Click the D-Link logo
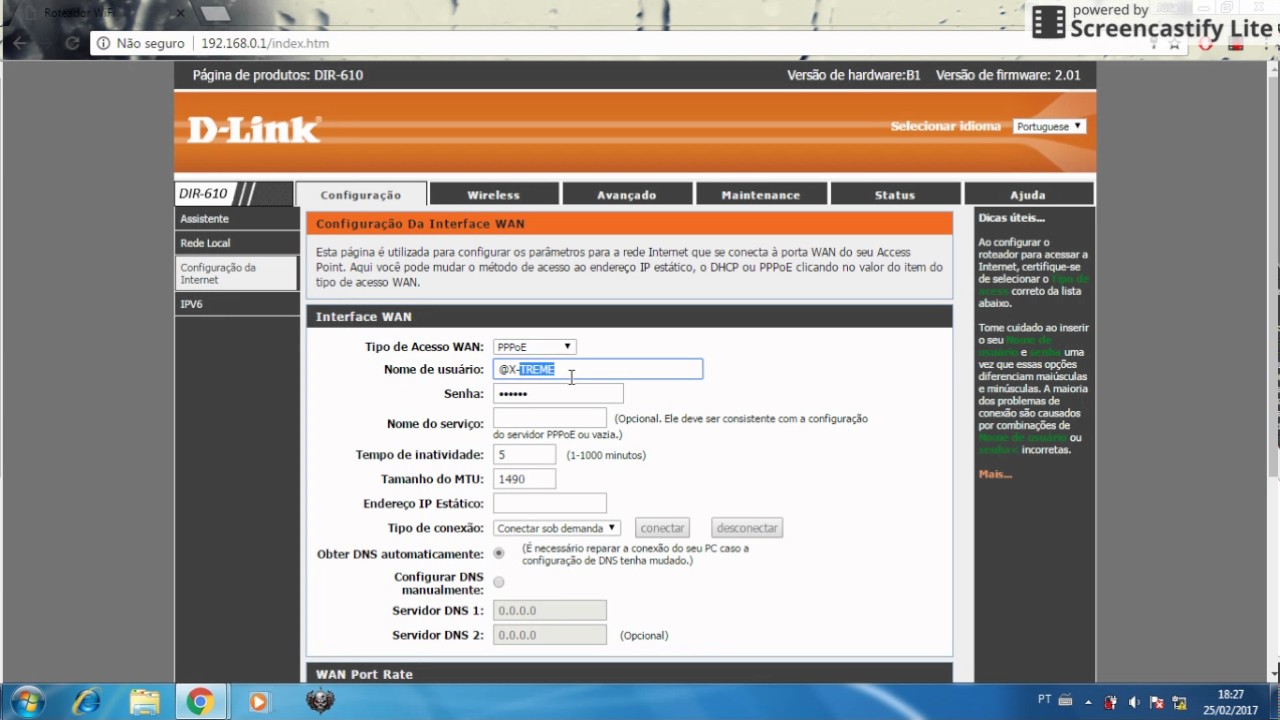This screenshot has width=1280, height=720. click(254, 129)
